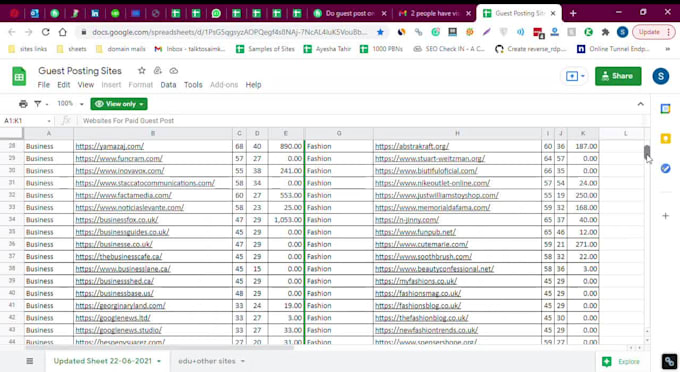Open the File menu
Viewport: 680px width, 372px height.
point(43,85)
